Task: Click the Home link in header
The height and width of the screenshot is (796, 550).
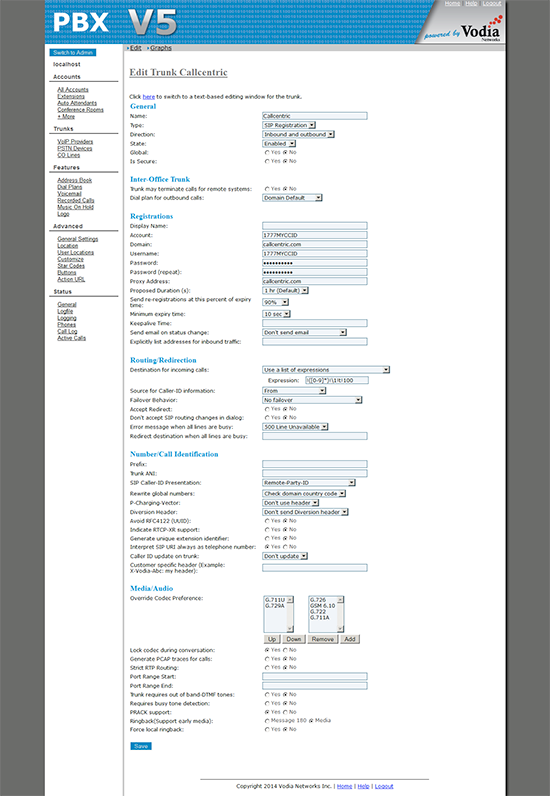Action: click(452, 4)
